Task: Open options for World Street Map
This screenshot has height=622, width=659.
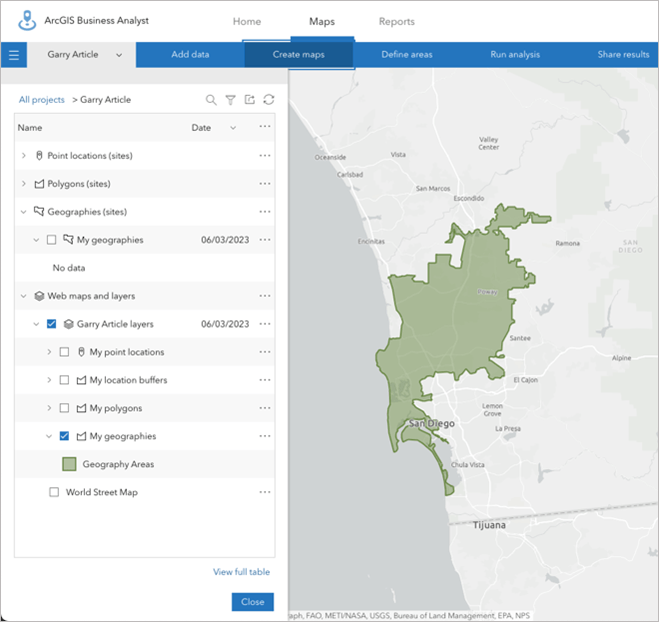Action: [265, 492]
